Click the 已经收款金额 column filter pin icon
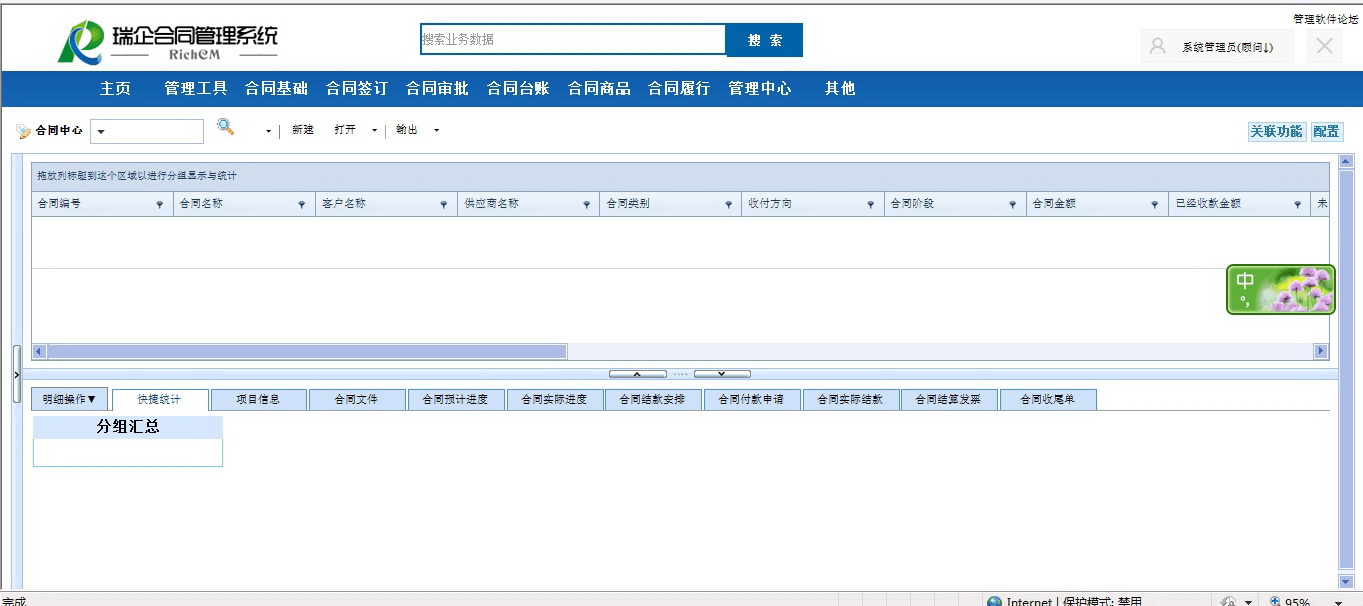The height and width of the screenshot is (606, 1363). [1298, 204]
